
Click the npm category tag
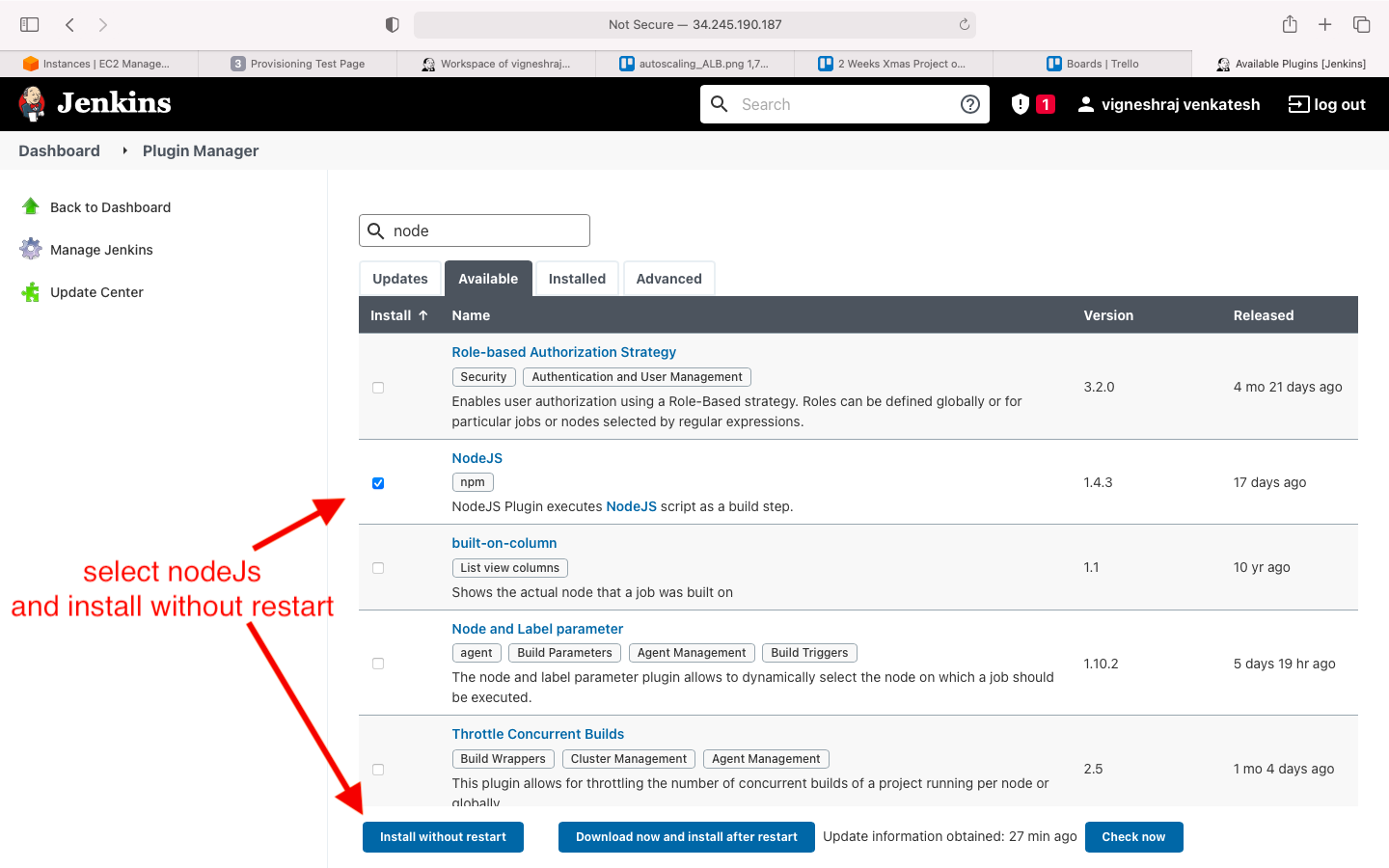(473, 482)
